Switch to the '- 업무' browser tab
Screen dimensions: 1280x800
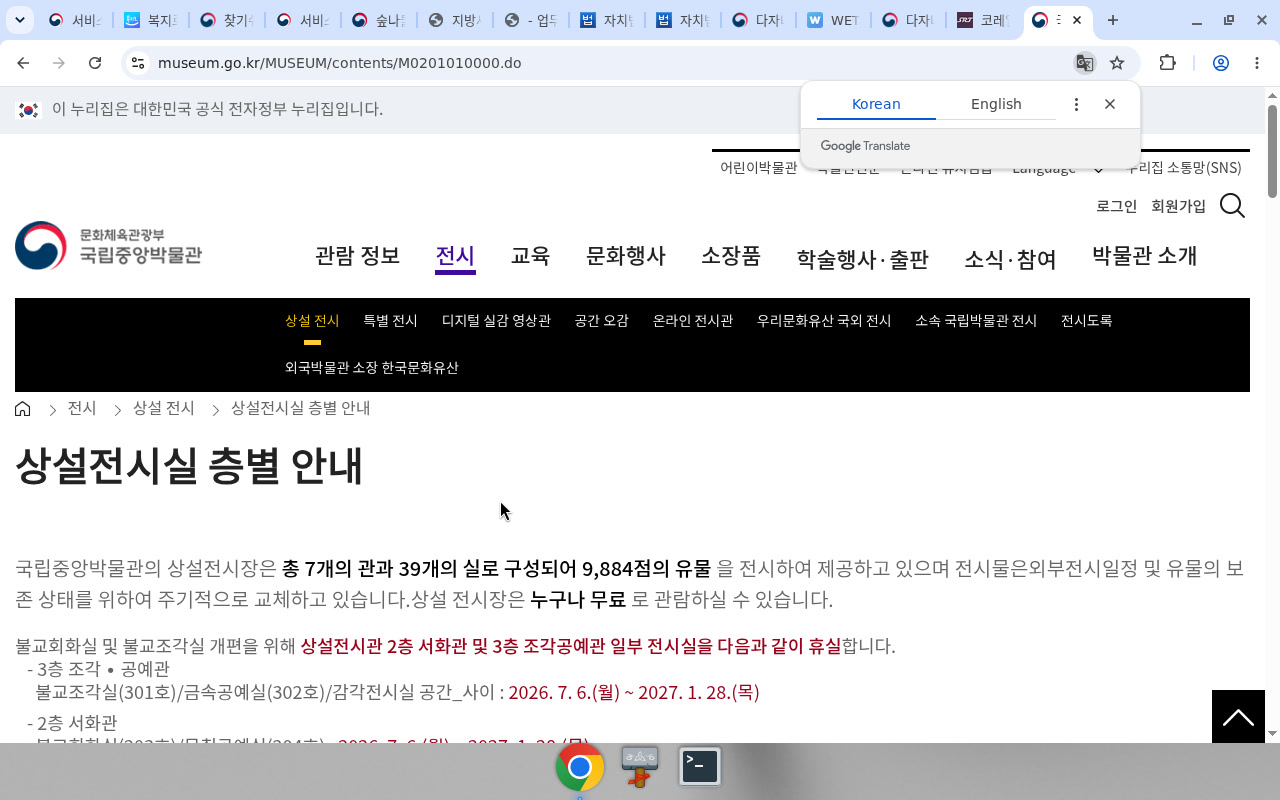[x=529, y=20]
